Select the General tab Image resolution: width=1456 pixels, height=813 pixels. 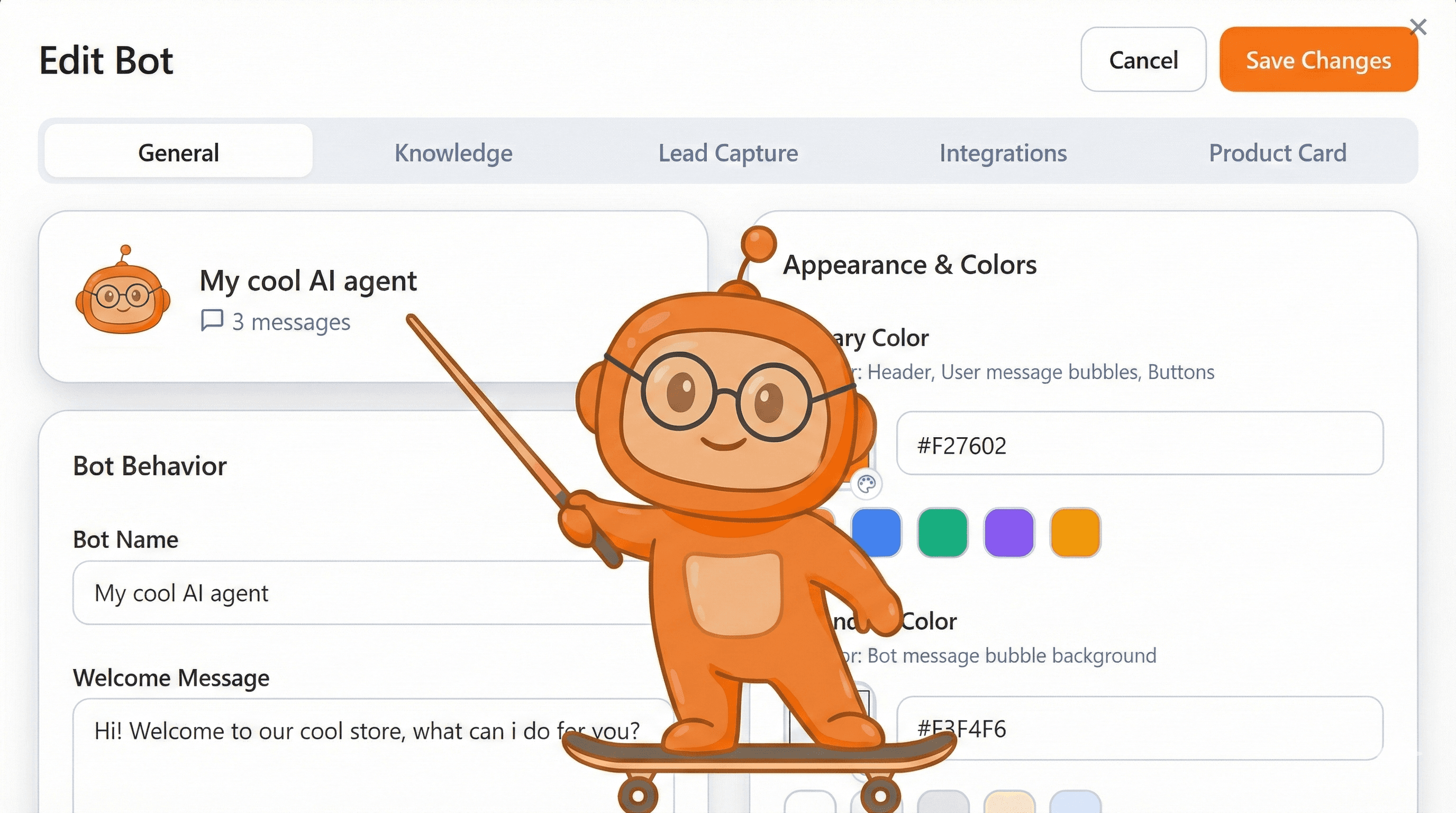pyautogui.click(x=178, y=152)
